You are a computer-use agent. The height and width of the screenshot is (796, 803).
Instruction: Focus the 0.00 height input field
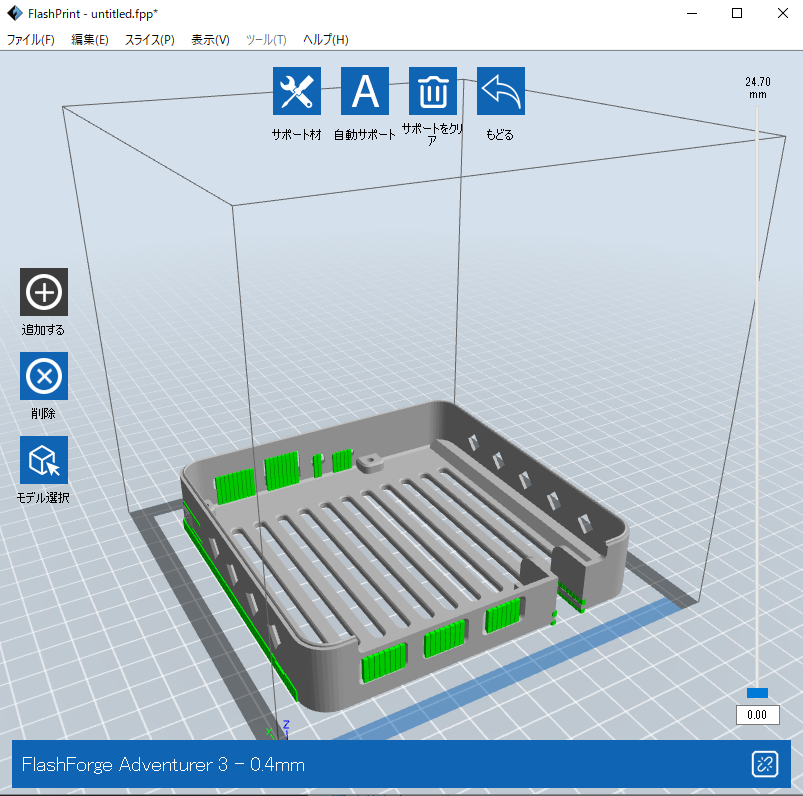pos(757,715)
